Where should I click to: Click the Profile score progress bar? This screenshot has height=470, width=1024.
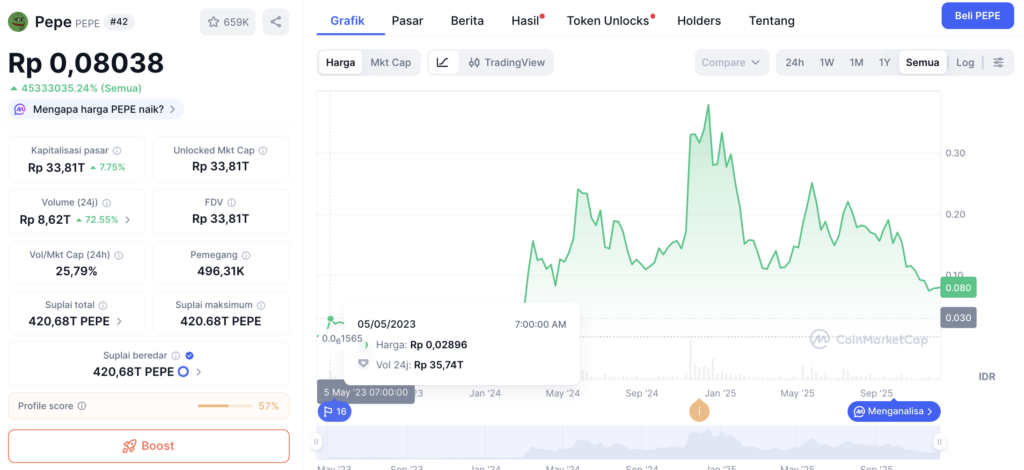225,406
